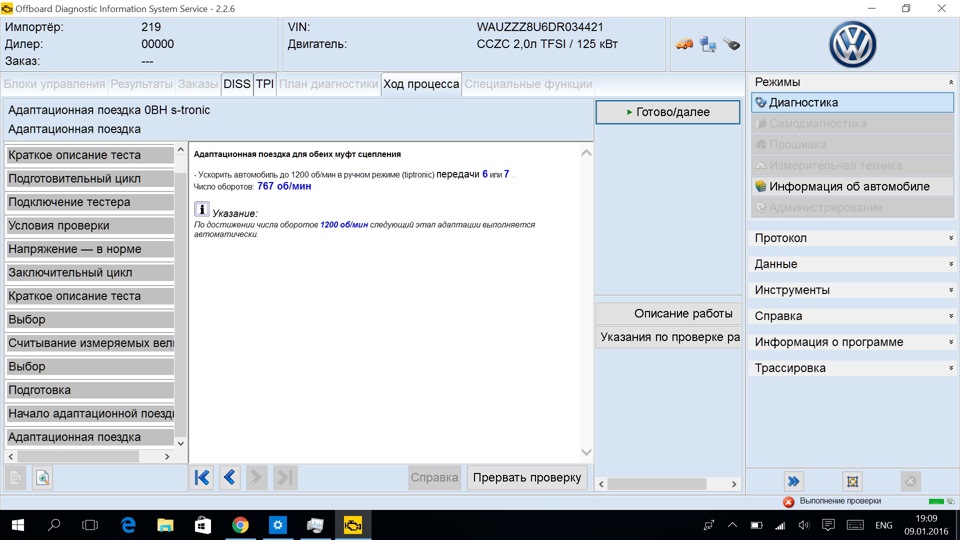Expand the Инструменты section
The image size is (960, 540).
click(x=951, y=290)
